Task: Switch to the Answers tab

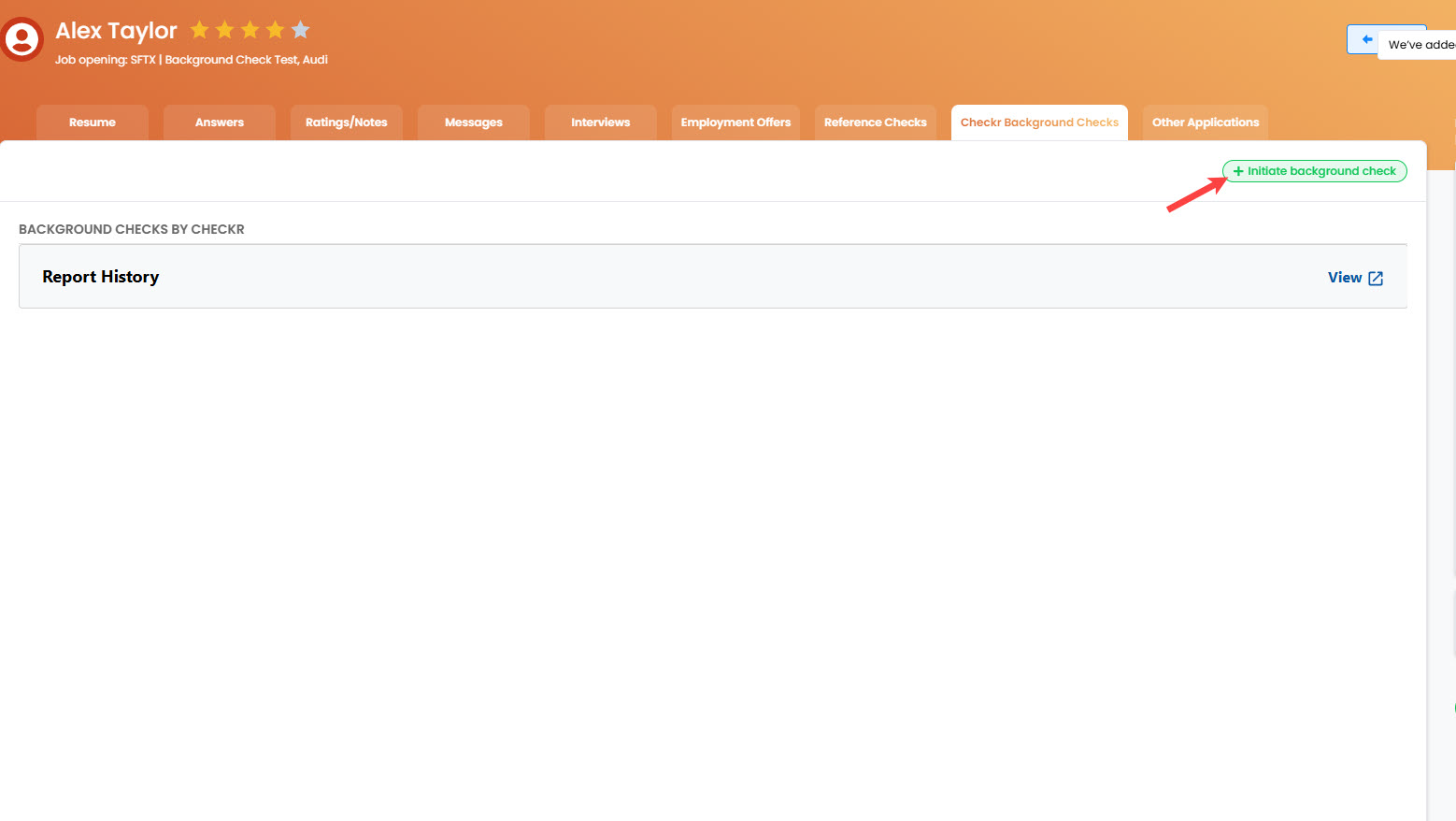Action: pos(220,122)
